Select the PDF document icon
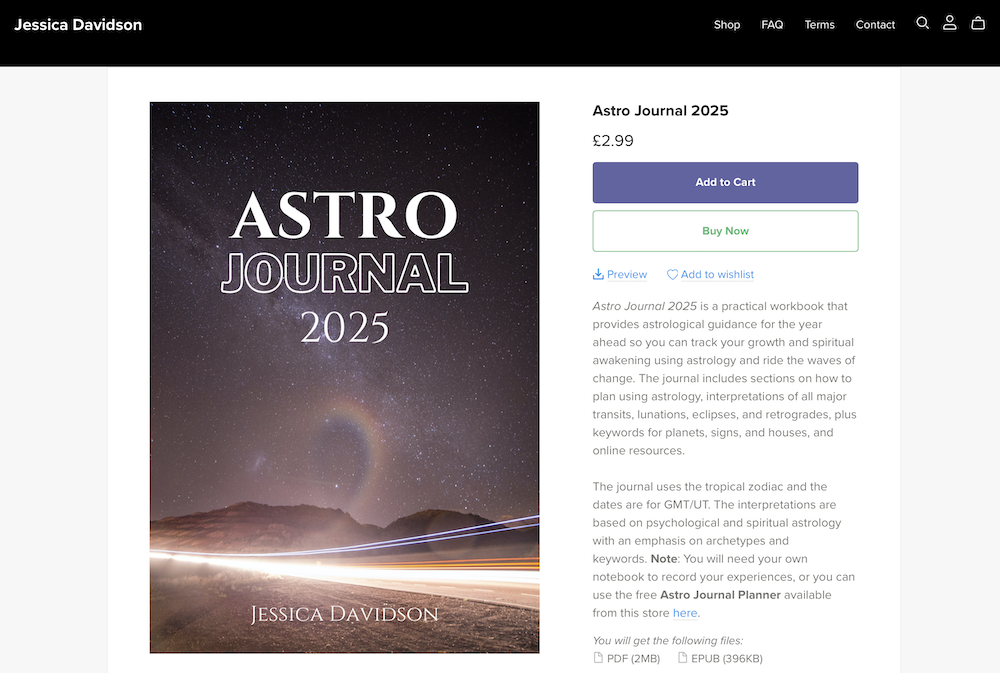This screenshot has width=1000, height=673. tap(598, 658)
